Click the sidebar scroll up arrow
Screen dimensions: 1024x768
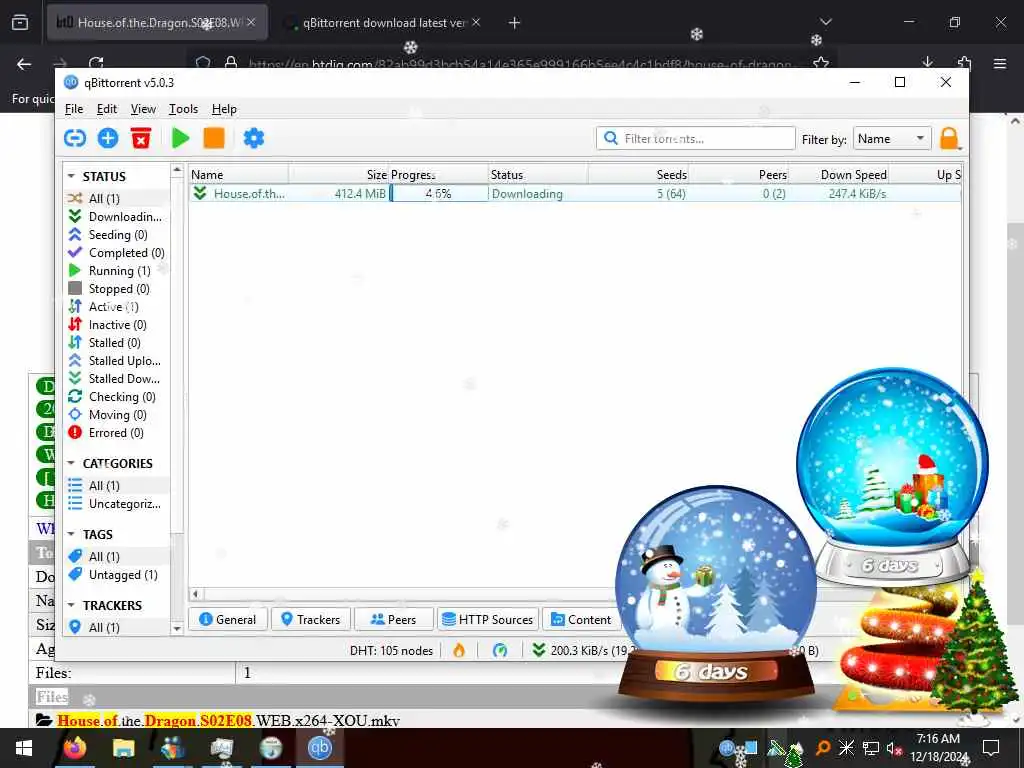point(176,170)
